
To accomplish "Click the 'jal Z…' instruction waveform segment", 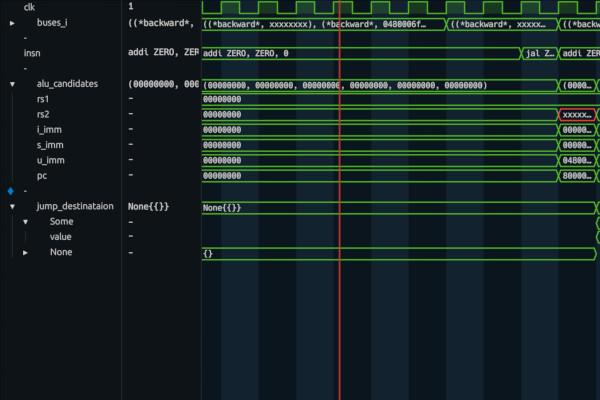I will click(539, 52).
